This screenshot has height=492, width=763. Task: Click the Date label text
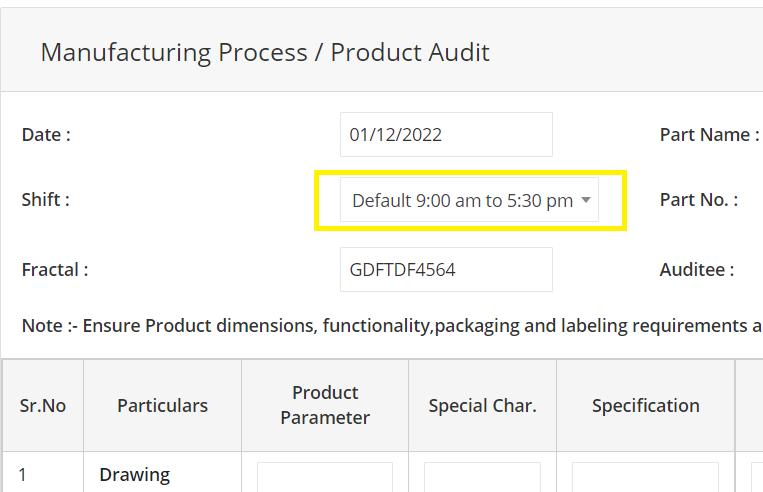point(46,135)
